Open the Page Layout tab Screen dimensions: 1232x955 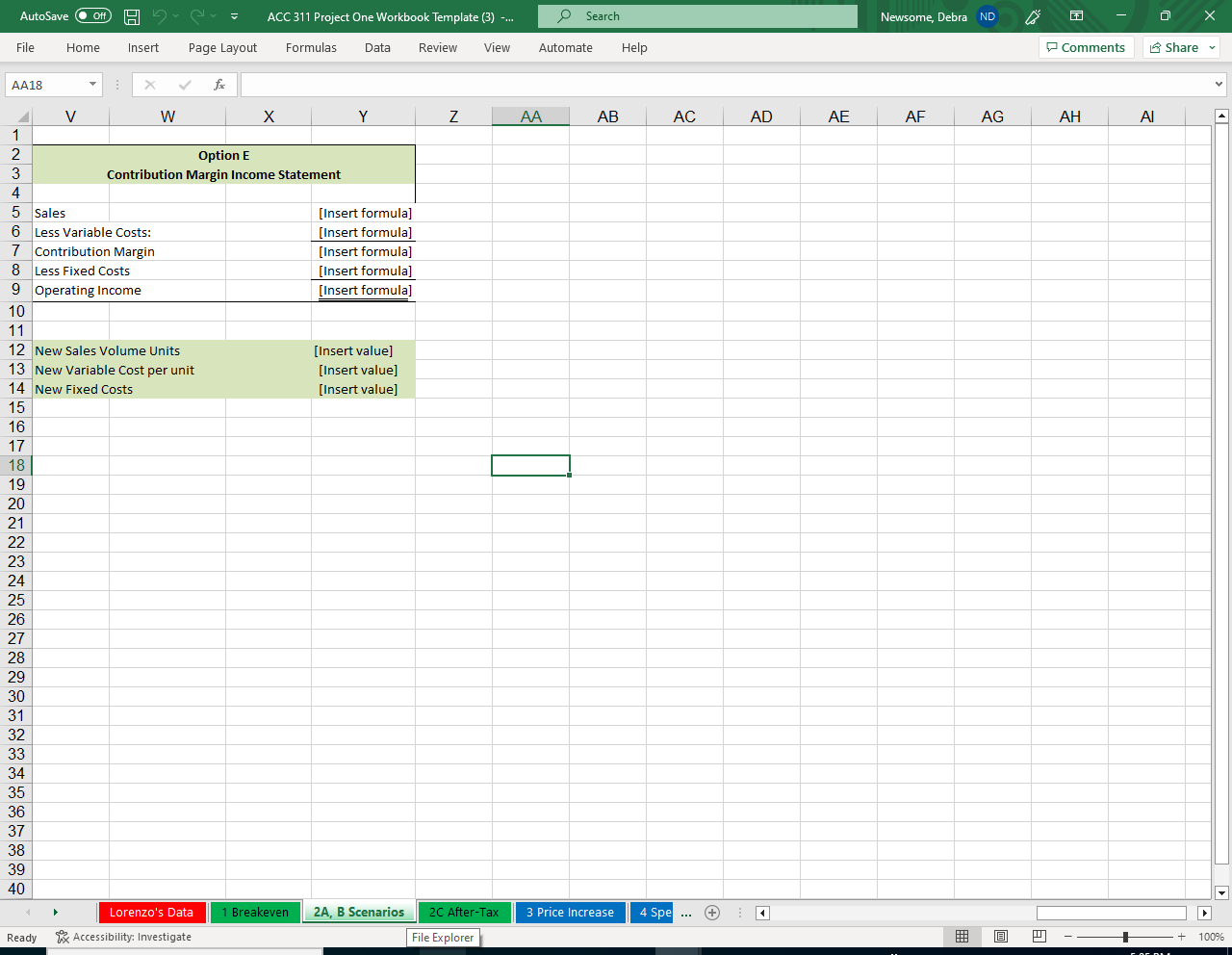coord(222,47)
